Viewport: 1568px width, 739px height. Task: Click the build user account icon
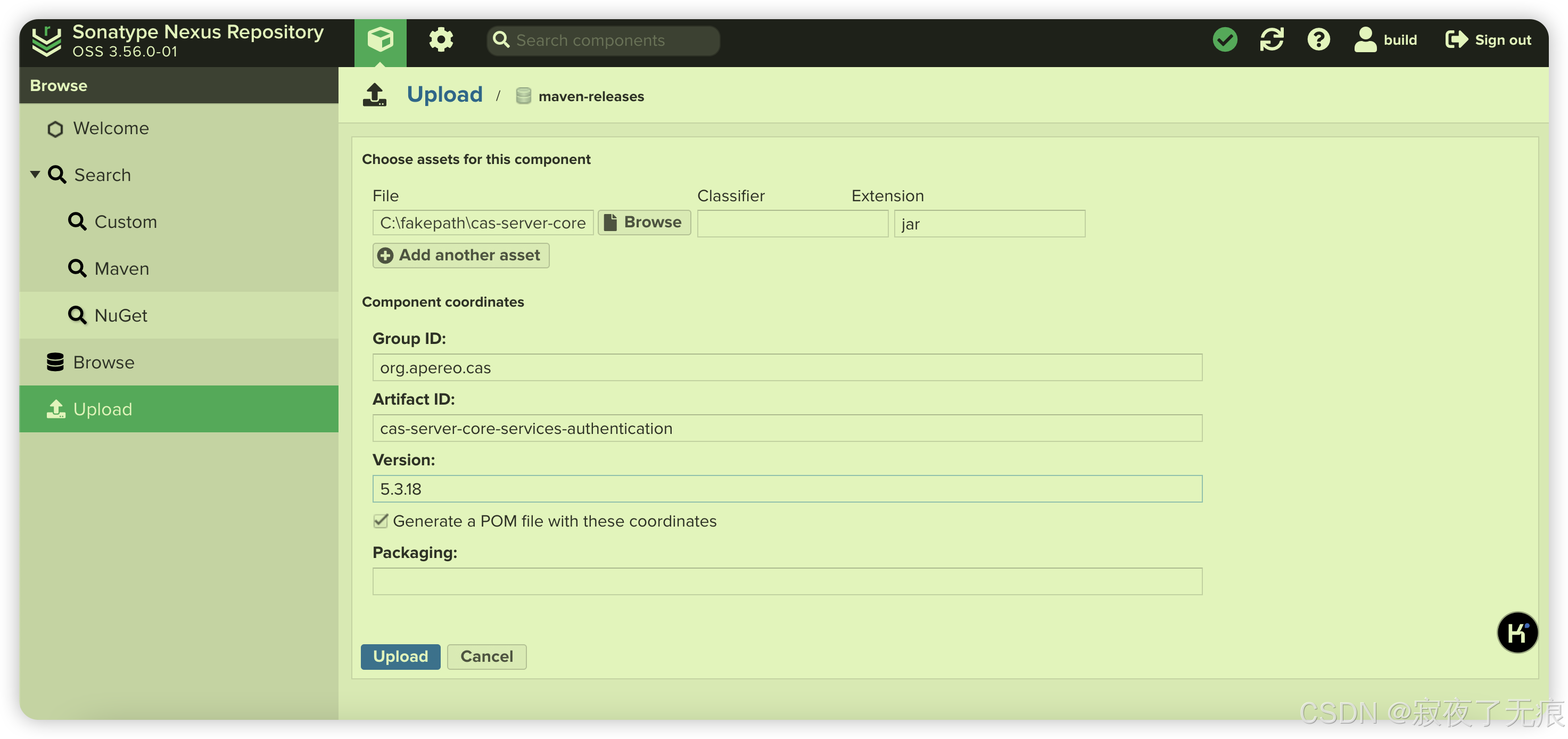(x=1365, y=40)
